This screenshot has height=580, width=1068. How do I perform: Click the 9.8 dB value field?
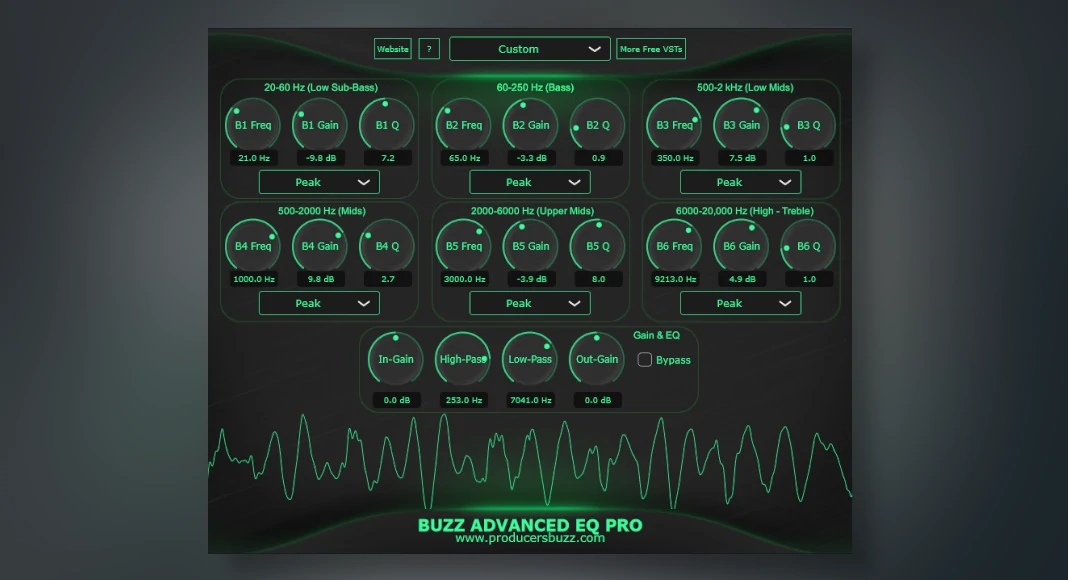(321, 279)
